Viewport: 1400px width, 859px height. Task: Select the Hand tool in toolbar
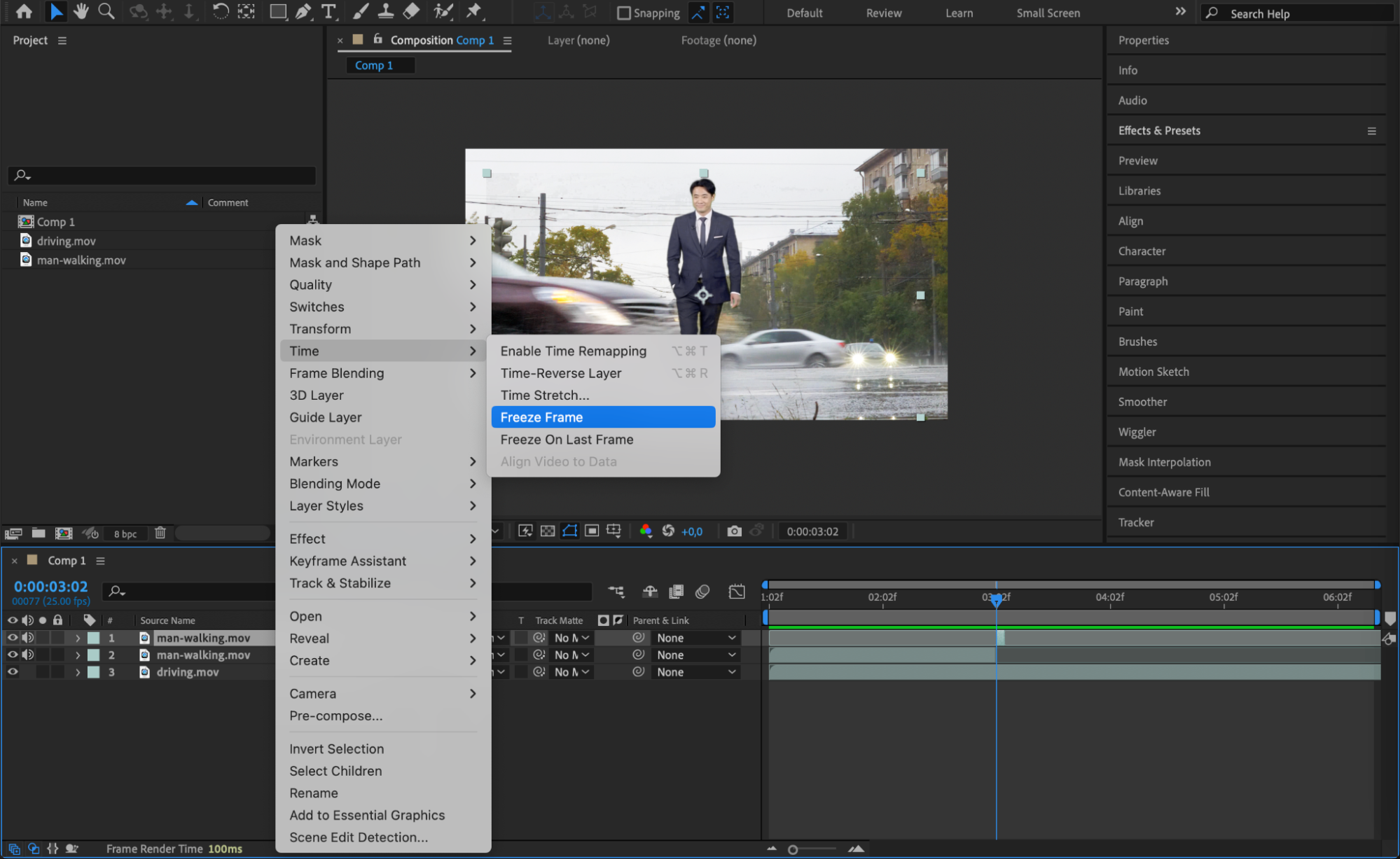click(x=81, y=11)
